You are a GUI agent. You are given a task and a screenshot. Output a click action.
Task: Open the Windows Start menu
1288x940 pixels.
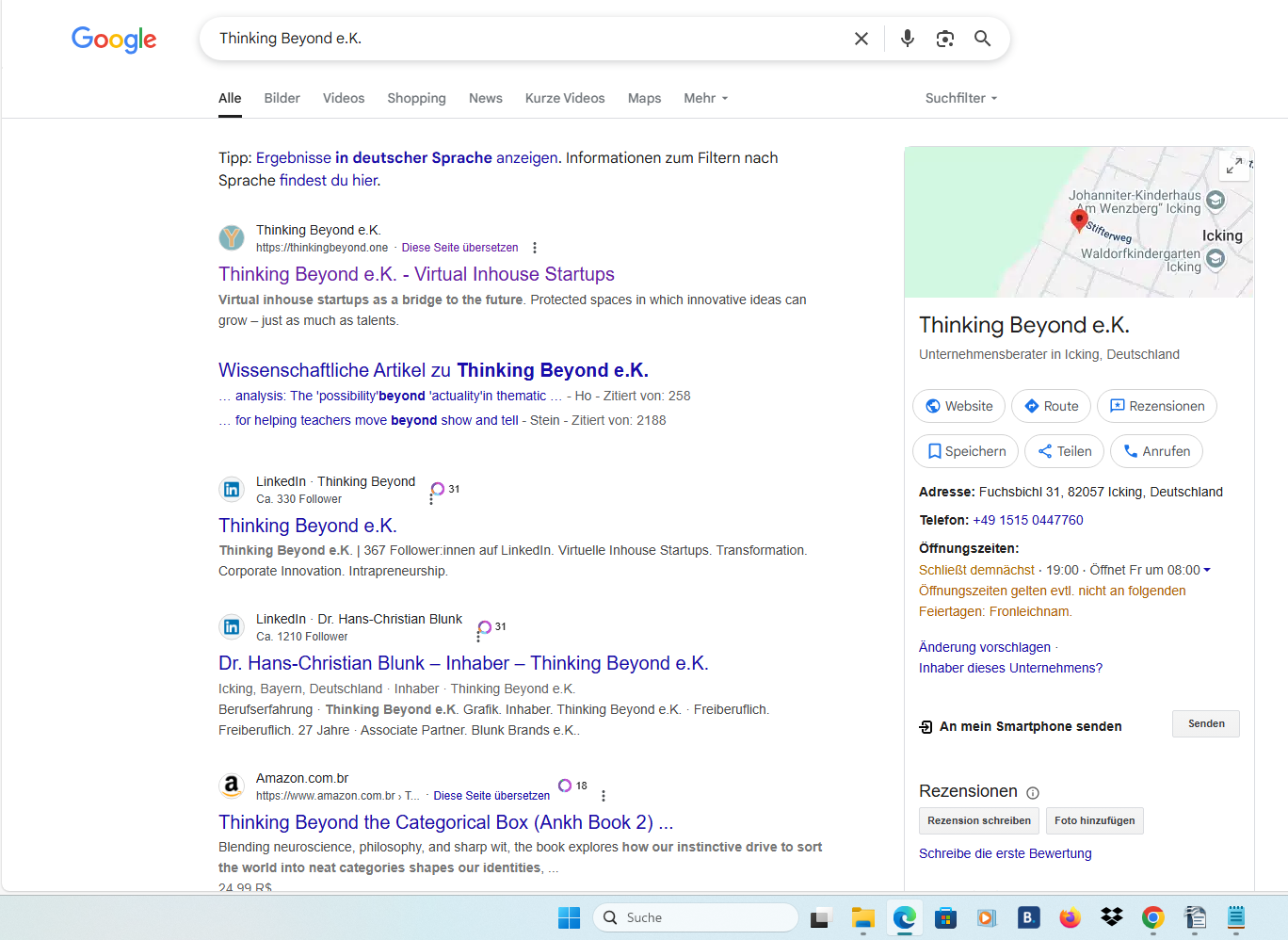[570, 917]
